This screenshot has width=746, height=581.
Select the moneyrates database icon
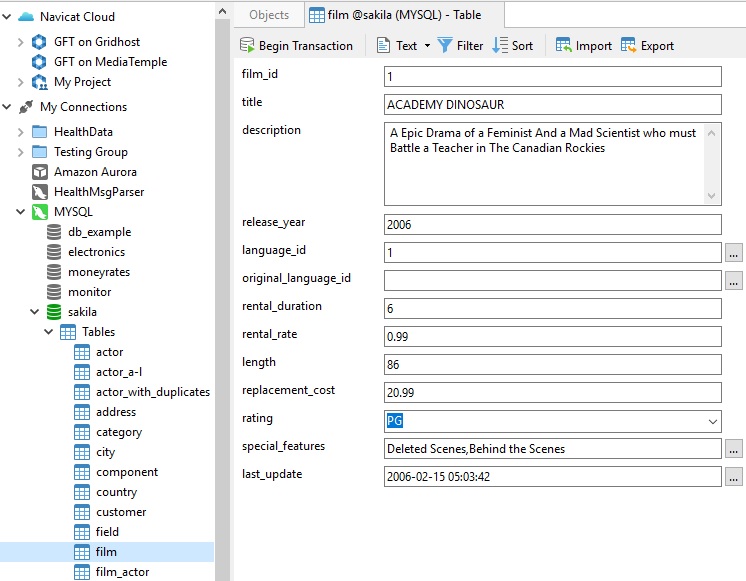coord(54,272)
